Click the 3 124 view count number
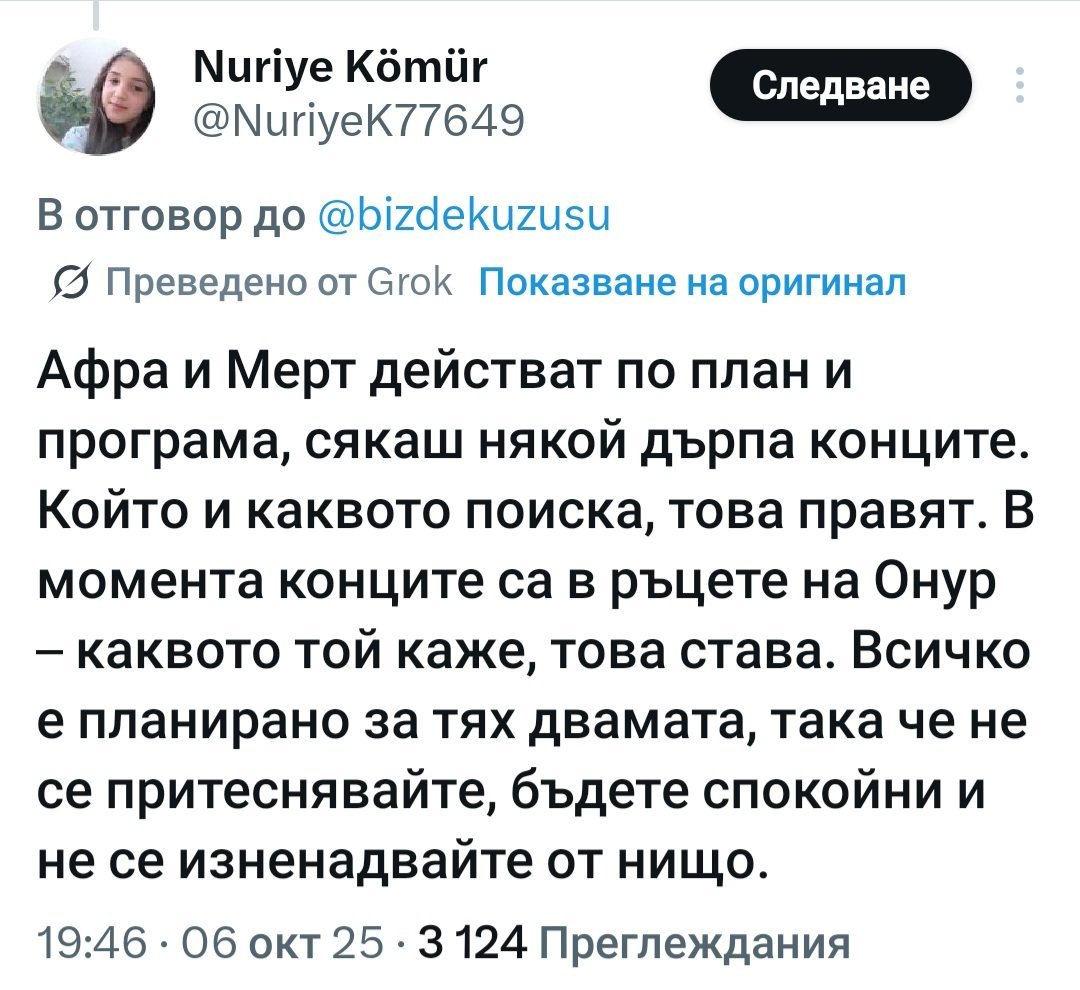The width and height of the screenshot is (1080, 990). (472, 943)
